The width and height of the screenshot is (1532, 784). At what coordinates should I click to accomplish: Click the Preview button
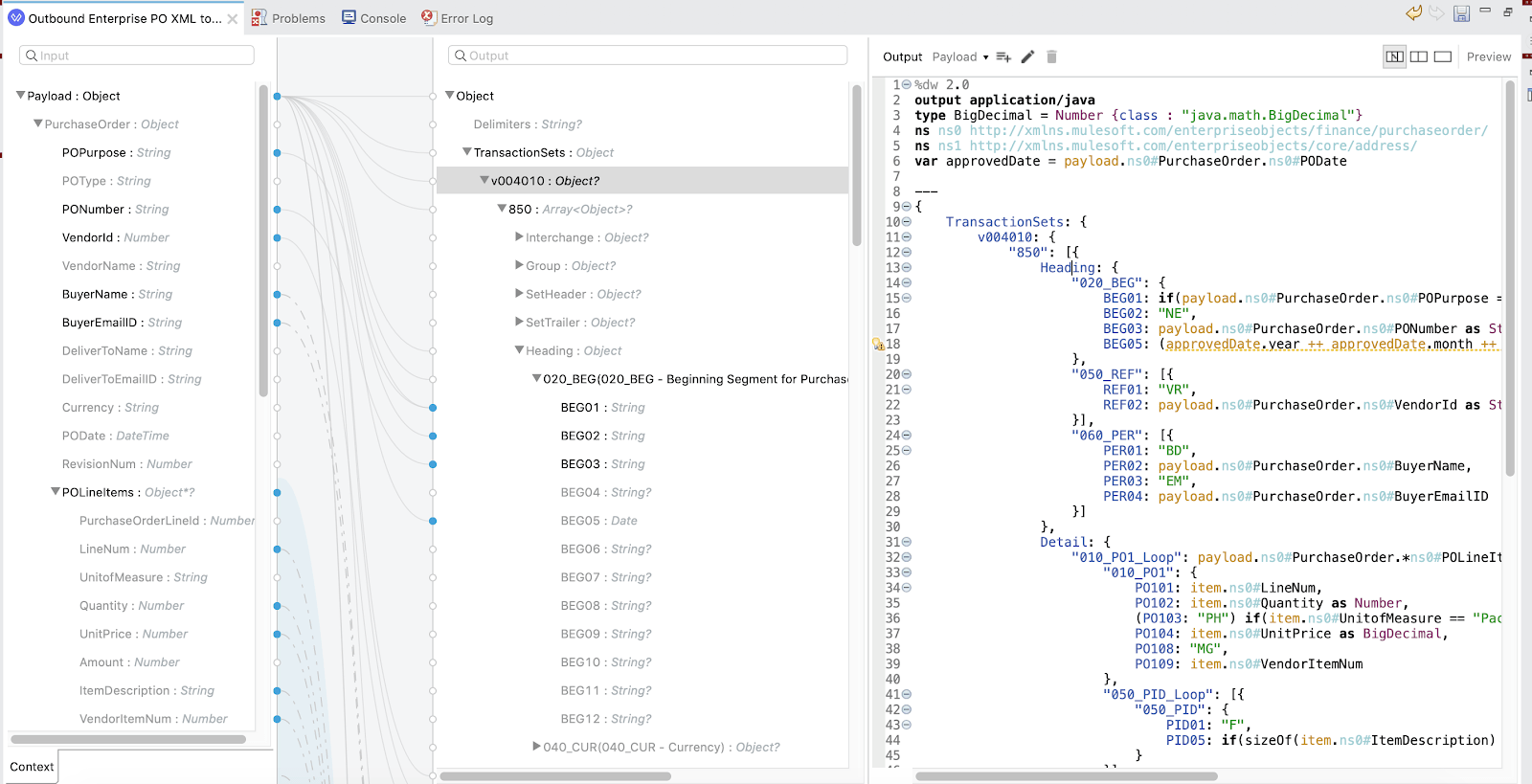tap(1489, 57)
